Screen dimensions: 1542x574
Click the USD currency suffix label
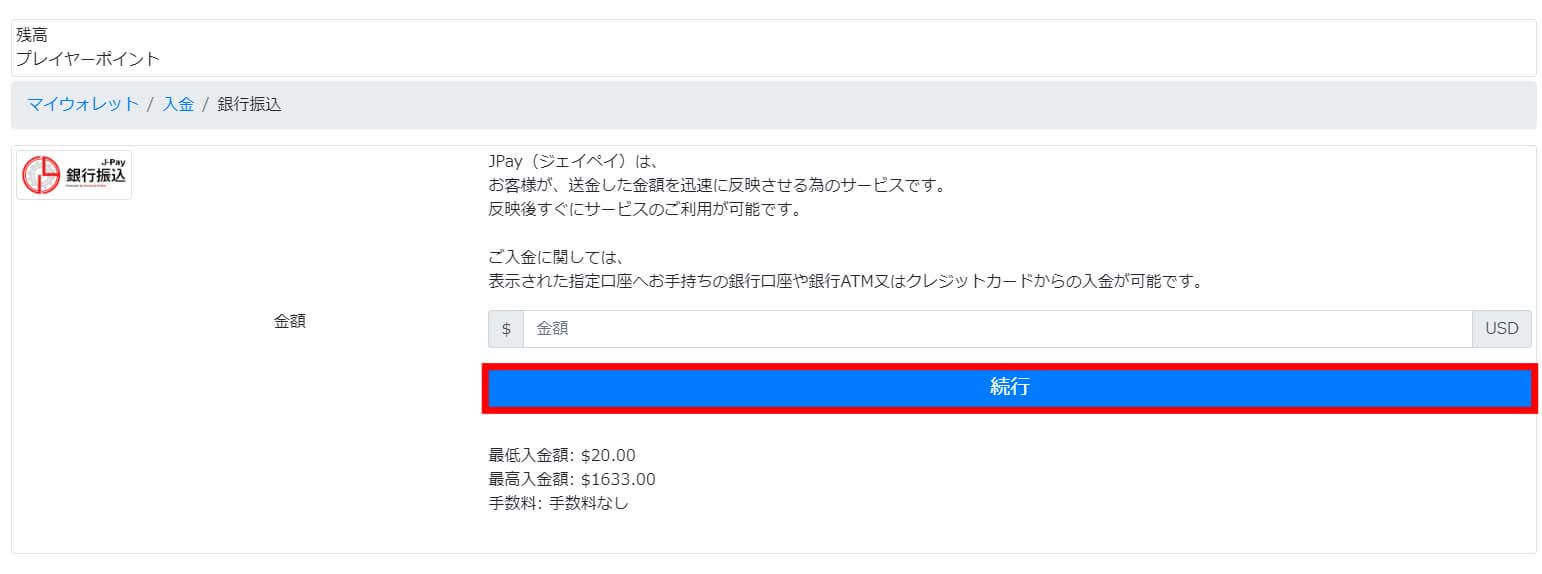(x=1501, y=329)
